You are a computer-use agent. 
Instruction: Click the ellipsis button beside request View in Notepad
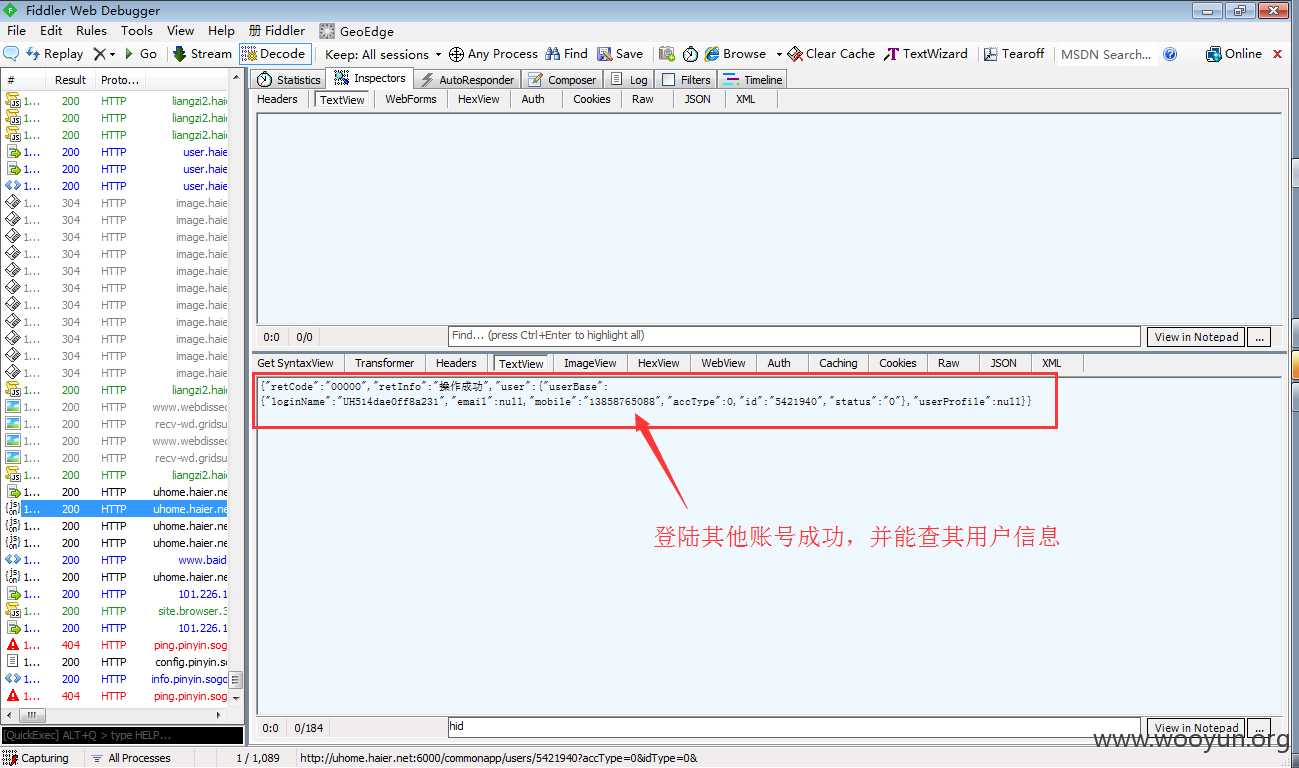1259,337
